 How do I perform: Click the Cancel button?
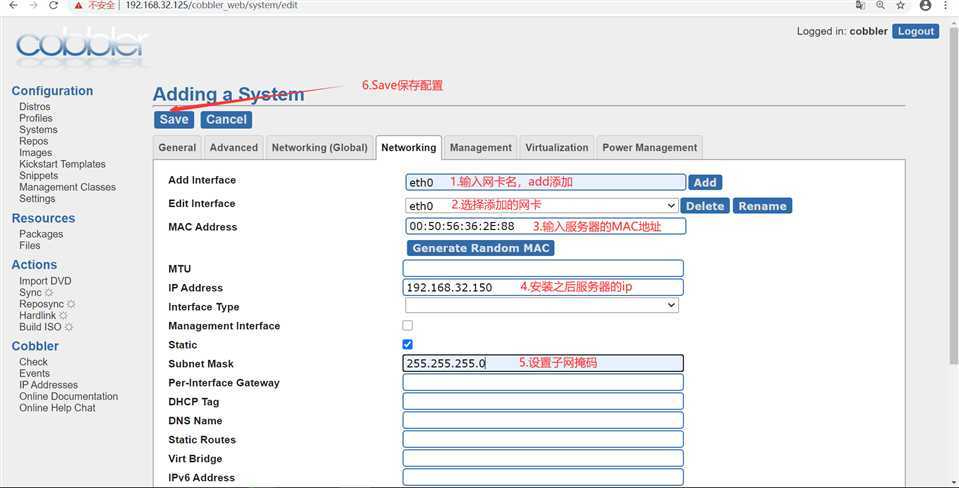pyautogui.click(x=226, y=119)
